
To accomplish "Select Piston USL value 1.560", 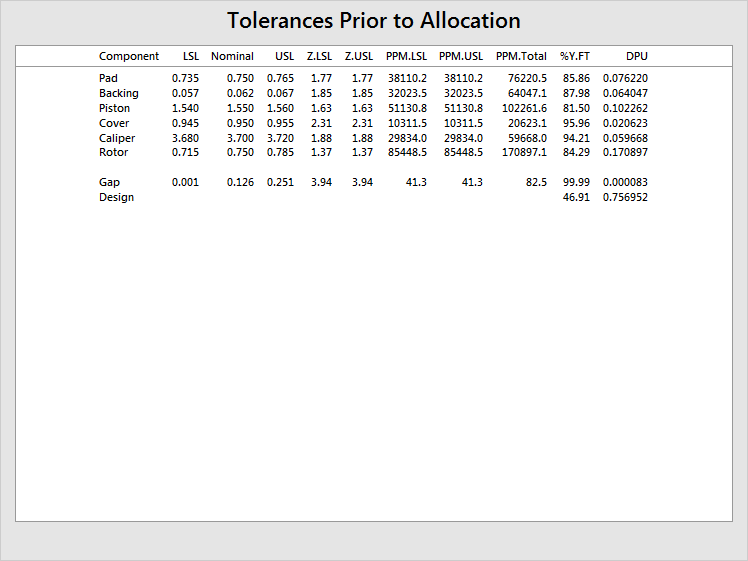I will tap(280, 108).
